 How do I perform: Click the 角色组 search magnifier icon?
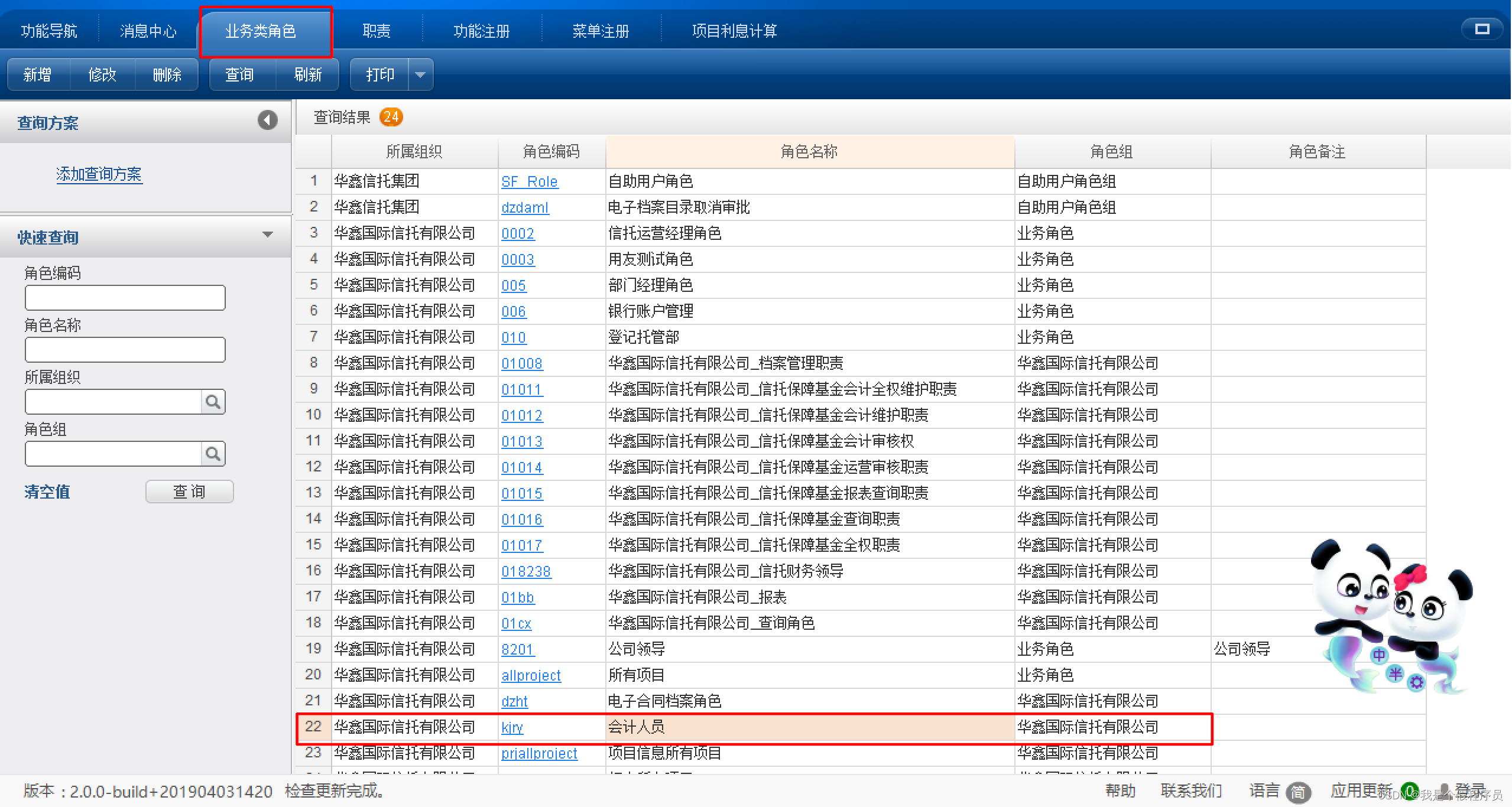point(213,454)
